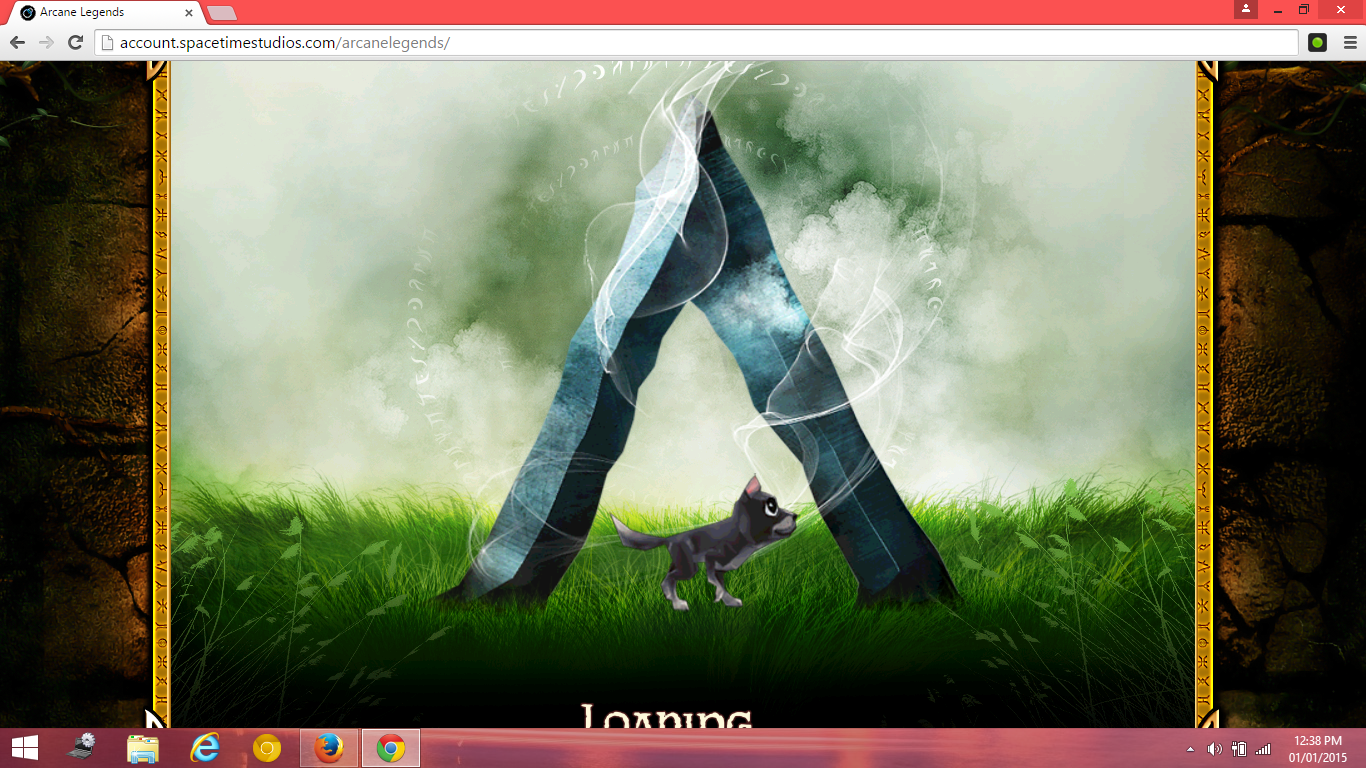Select the Arcane Legends tab
The height and width of the screenshot is (768, 1366).
(105, 13)
